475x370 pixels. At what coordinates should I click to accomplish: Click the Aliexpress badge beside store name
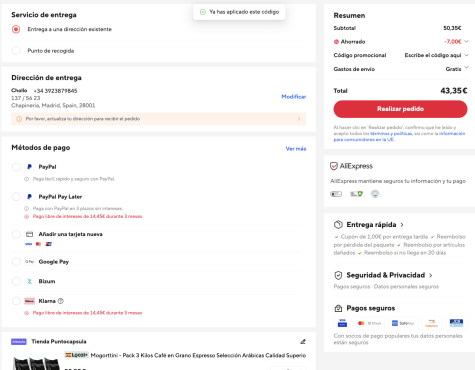(x=19, y=342)
